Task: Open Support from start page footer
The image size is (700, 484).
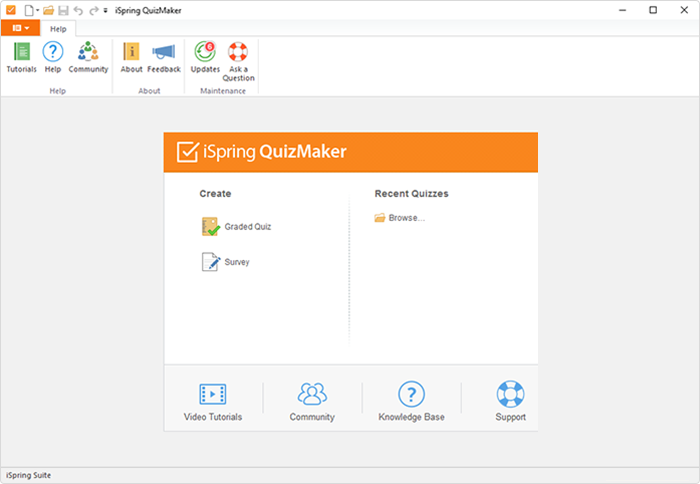Action: (x=510, y=401)
